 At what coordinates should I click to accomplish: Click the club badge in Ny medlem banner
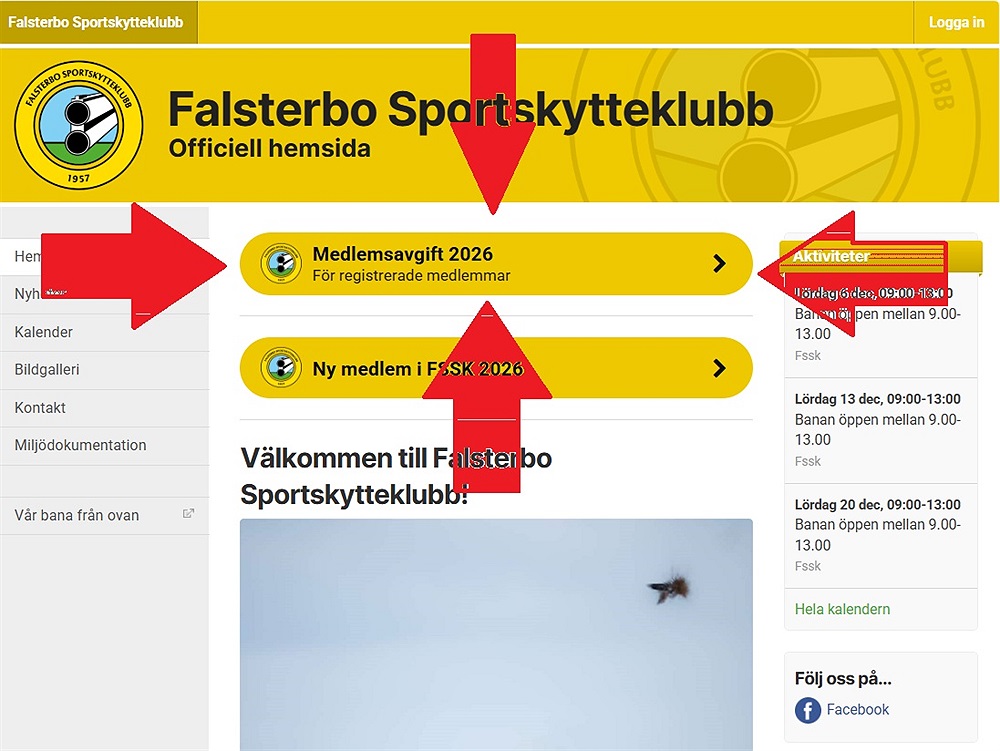point(281,367)
